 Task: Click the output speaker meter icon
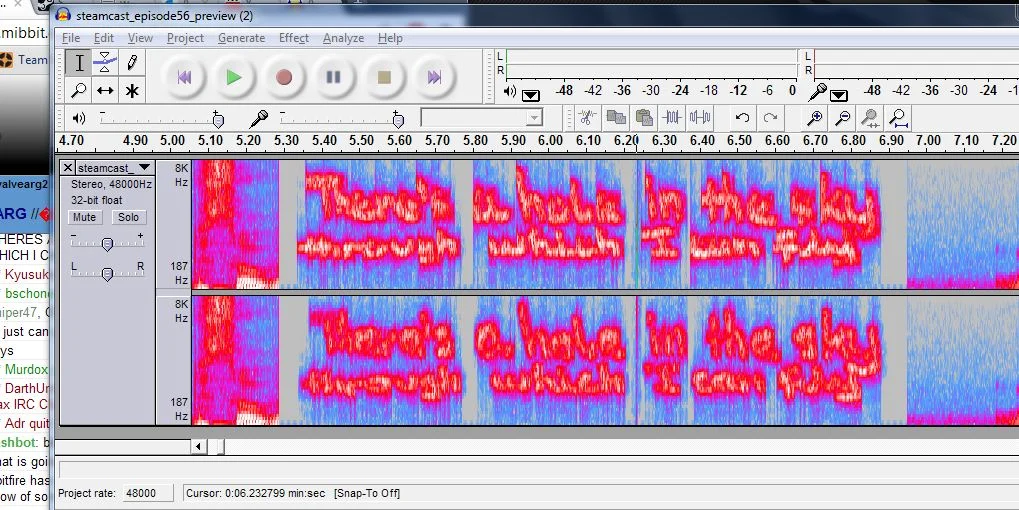[510, 92]
